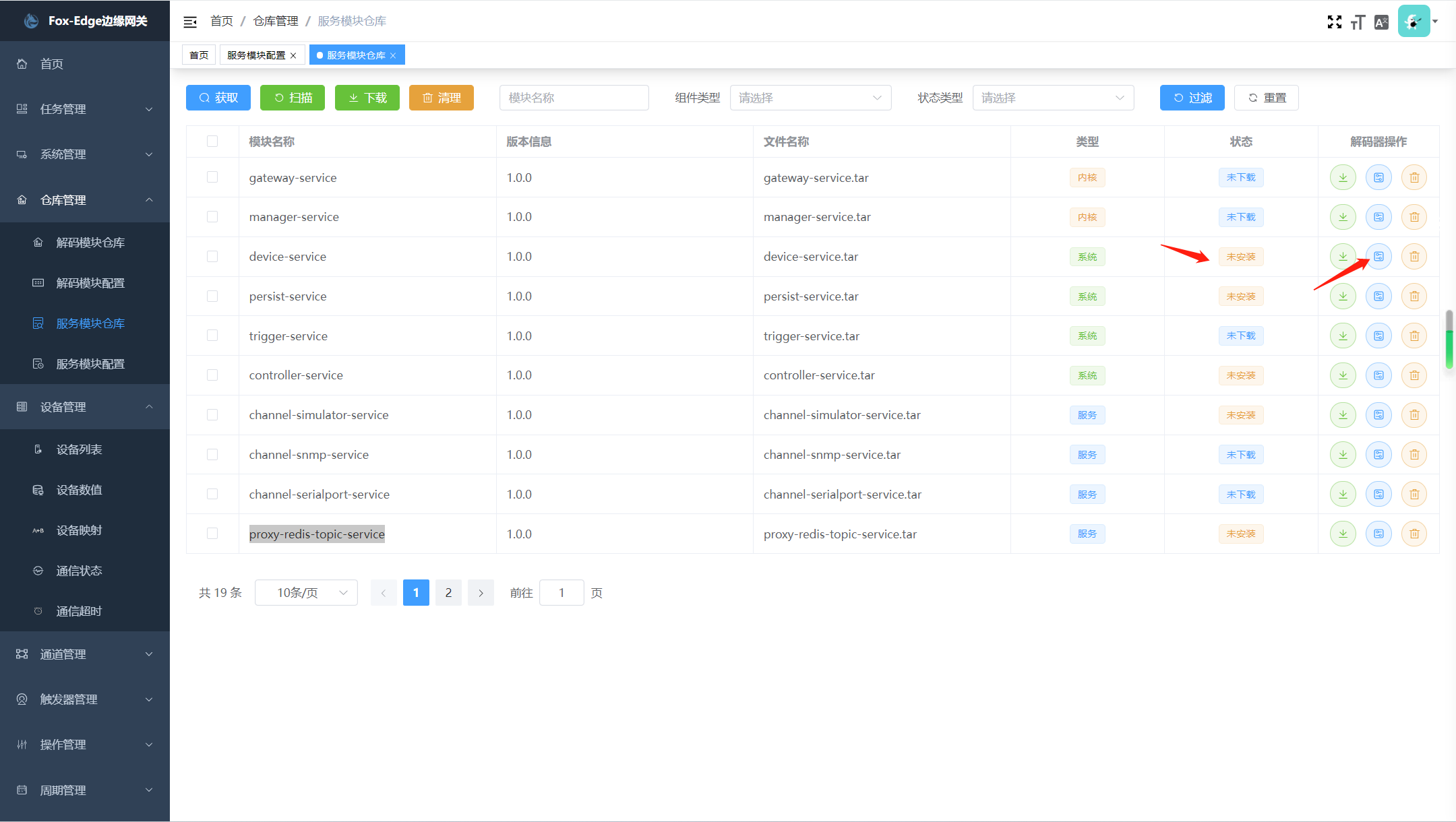
Task: Install icon for persist-service row
Action: [1378, 296]
